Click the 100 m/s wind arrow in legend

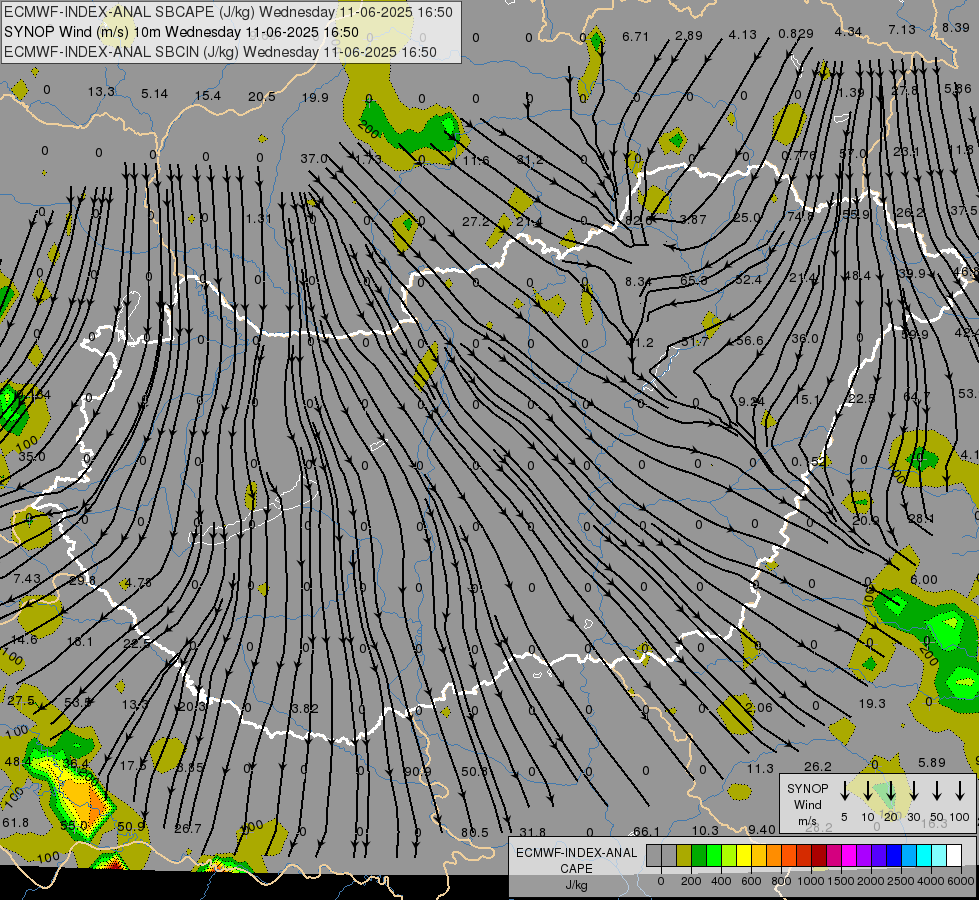[x=960, y=791]
